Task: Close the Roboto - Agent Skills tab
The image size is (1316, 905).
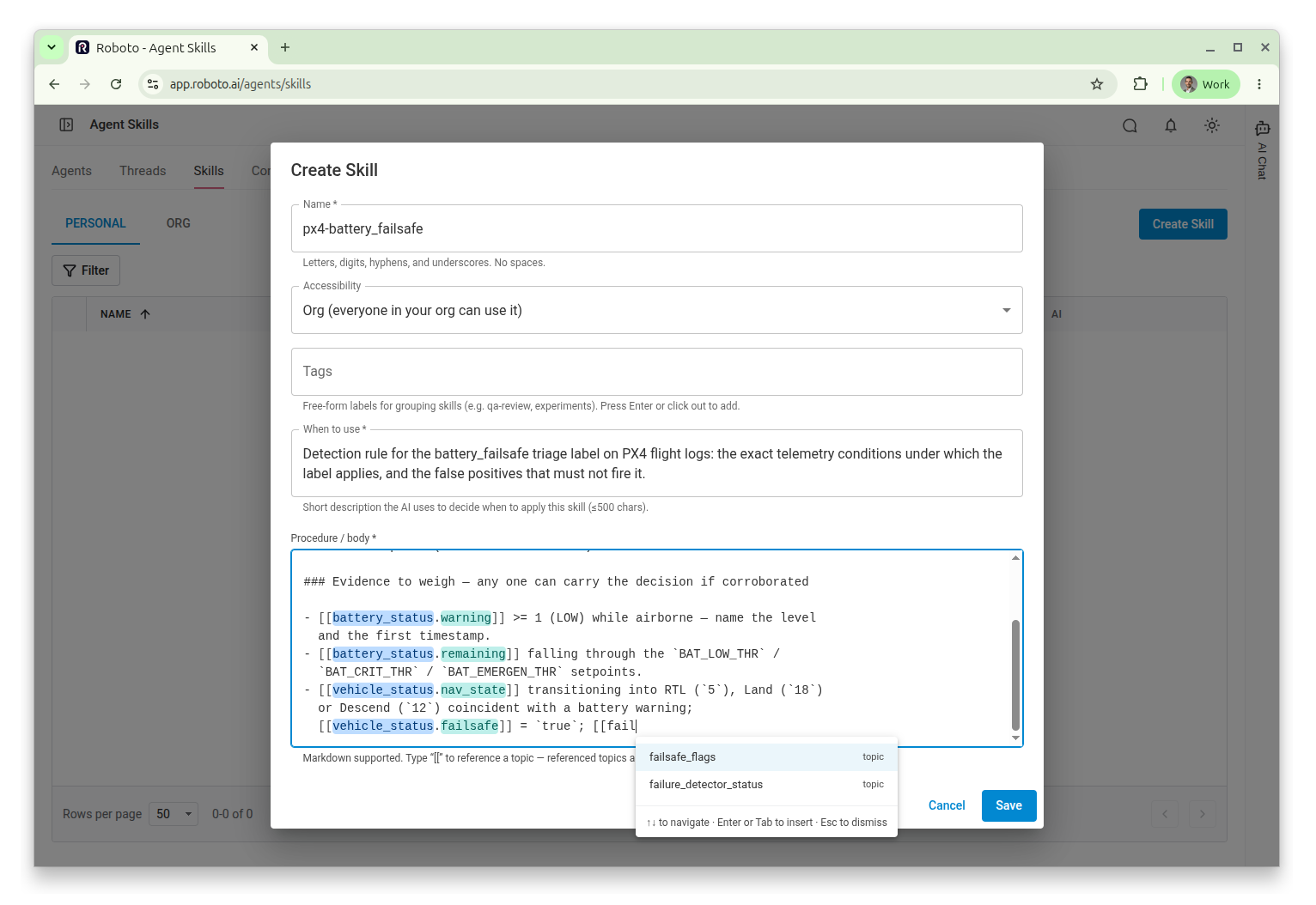Action: coord(254,48)
